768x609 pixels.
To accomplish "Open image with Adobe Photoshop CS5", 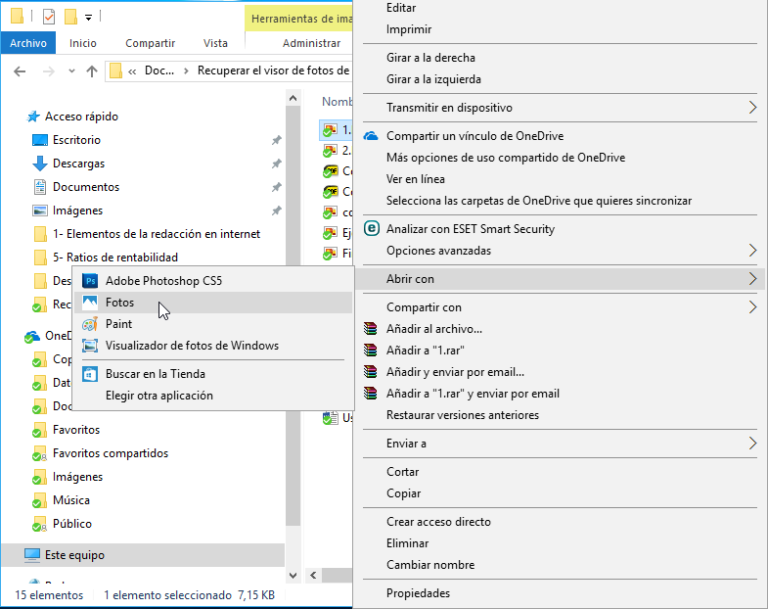I will (213, 281).
